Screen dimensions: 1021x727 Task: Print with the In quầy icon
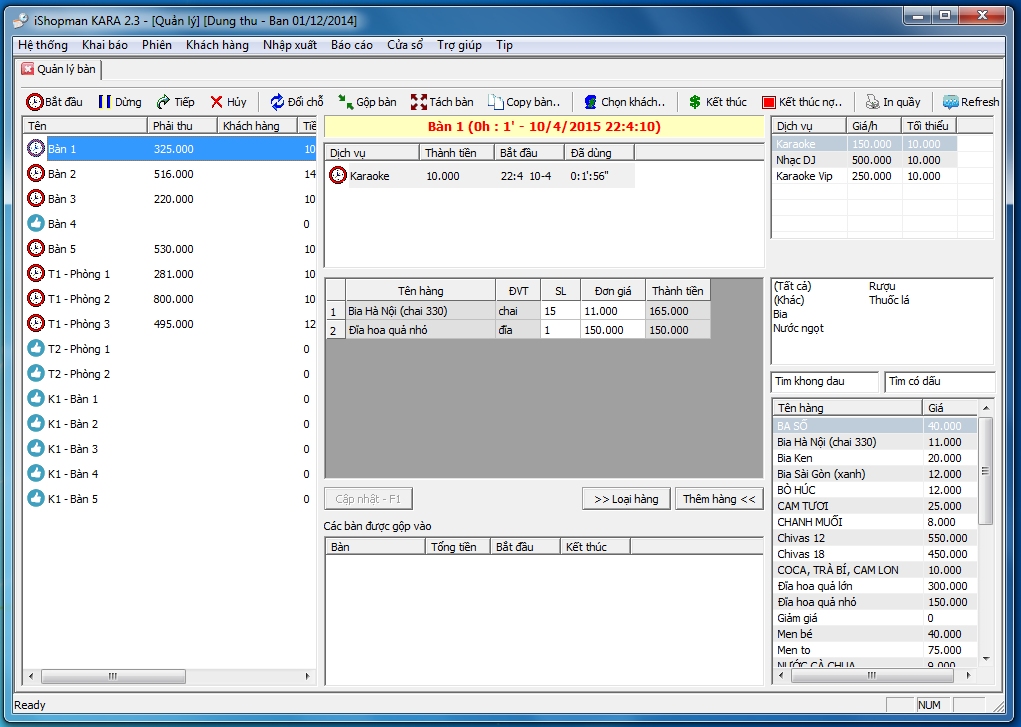pyautogui.click(x=873, y=102)
